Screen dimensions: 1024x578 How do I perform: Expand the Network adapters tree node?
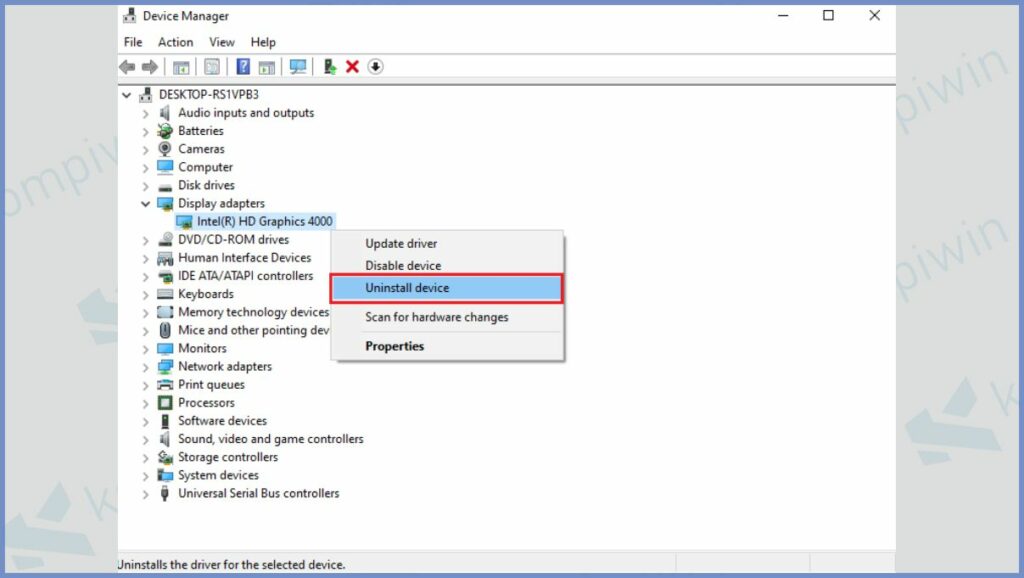tap(146, 366)
